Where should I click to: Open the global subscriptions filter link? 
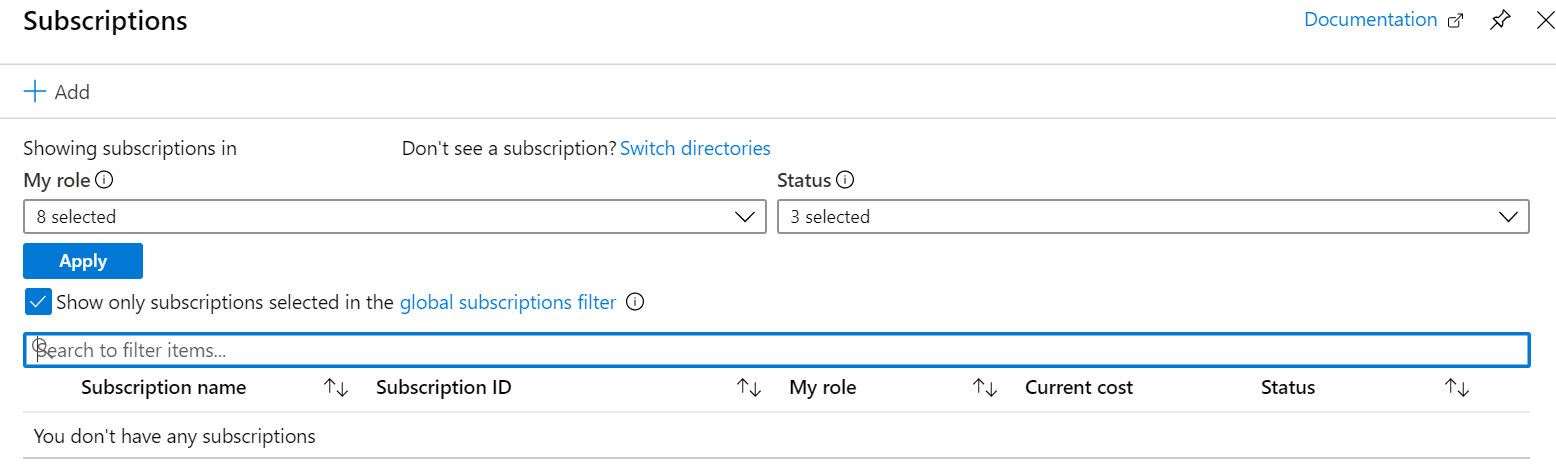pos(508,302)
